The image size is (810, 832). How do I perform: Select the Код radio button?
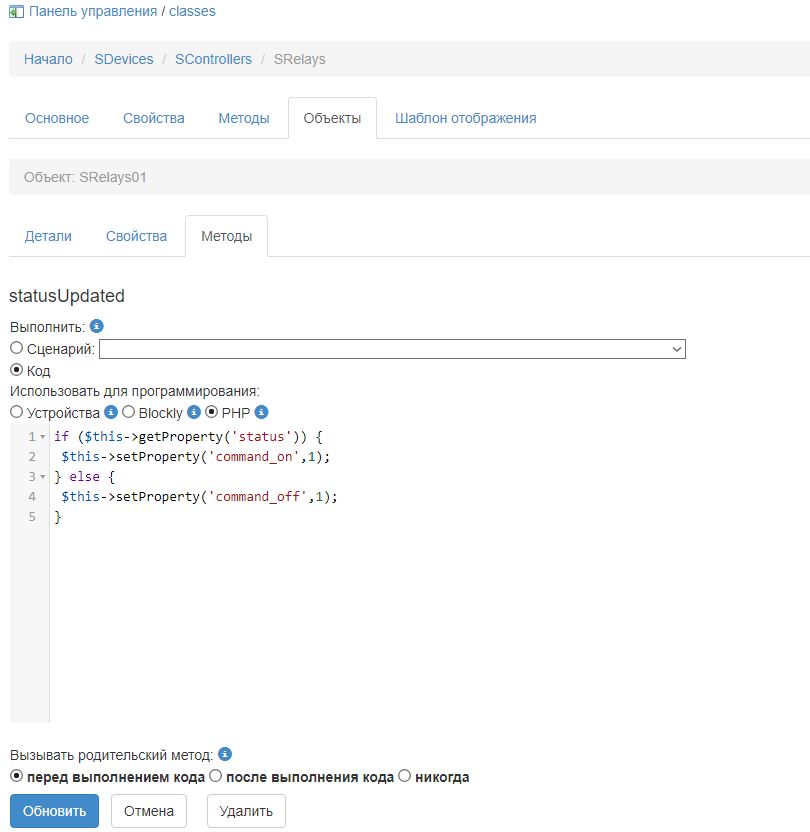[16, 370]
